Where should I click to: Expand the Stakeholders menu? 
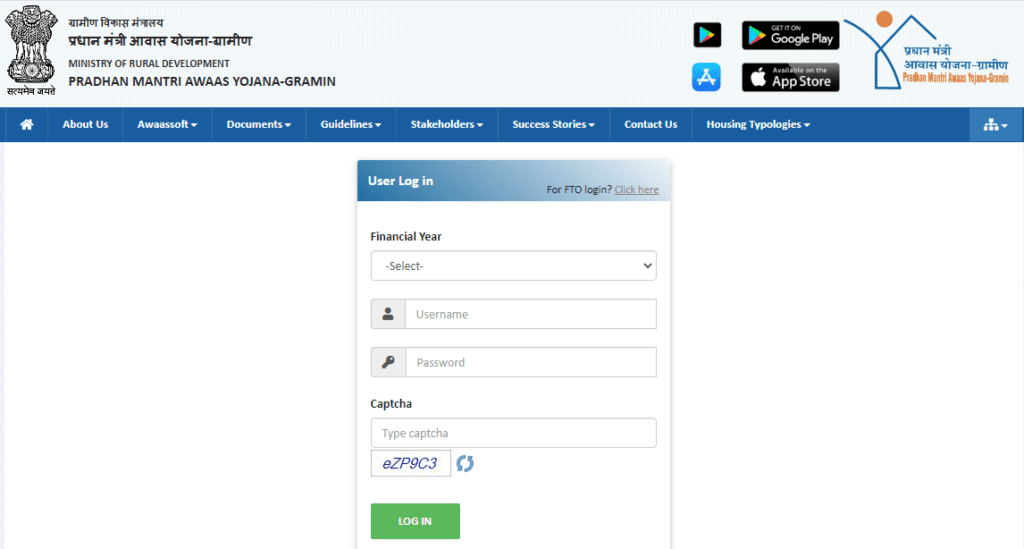tap(447, 125)
